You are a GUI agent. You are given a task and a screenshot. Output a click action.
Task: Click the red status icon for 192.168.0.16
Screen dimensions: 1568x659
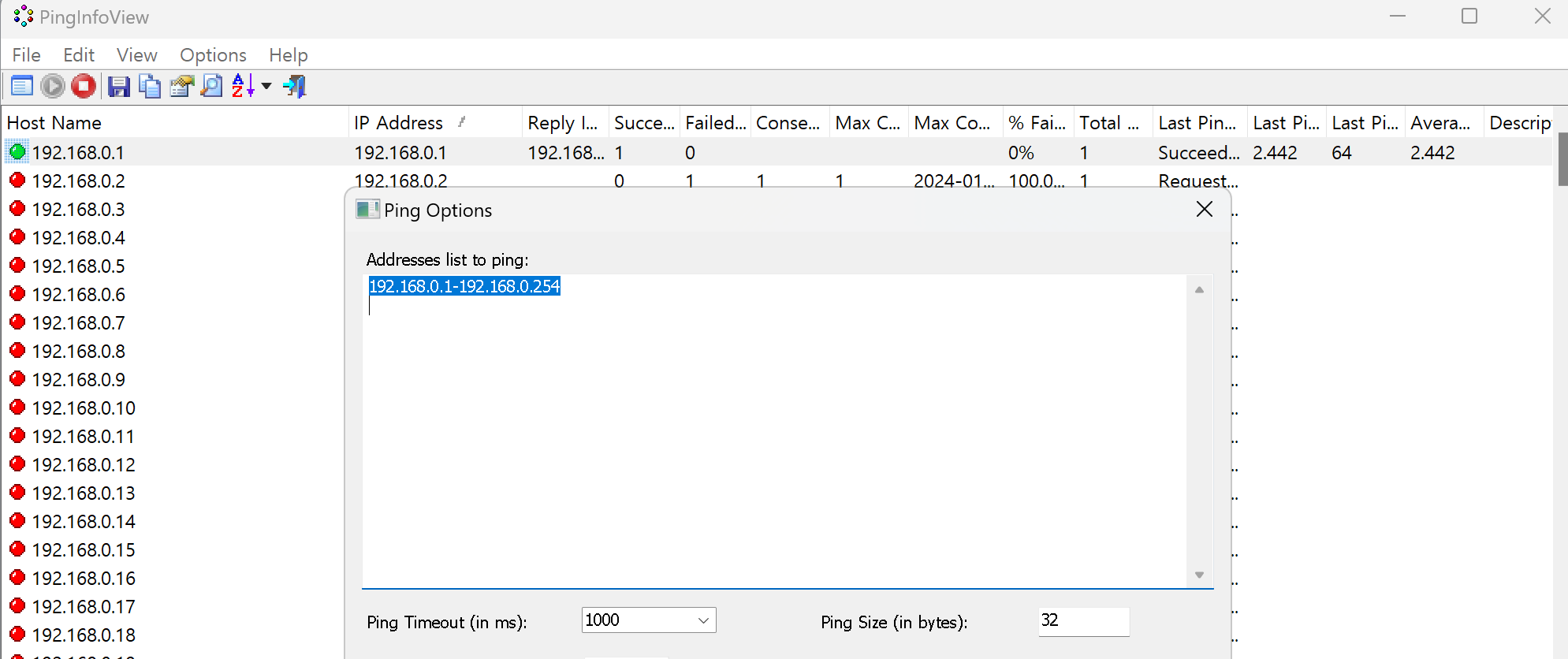click(17, 577)
